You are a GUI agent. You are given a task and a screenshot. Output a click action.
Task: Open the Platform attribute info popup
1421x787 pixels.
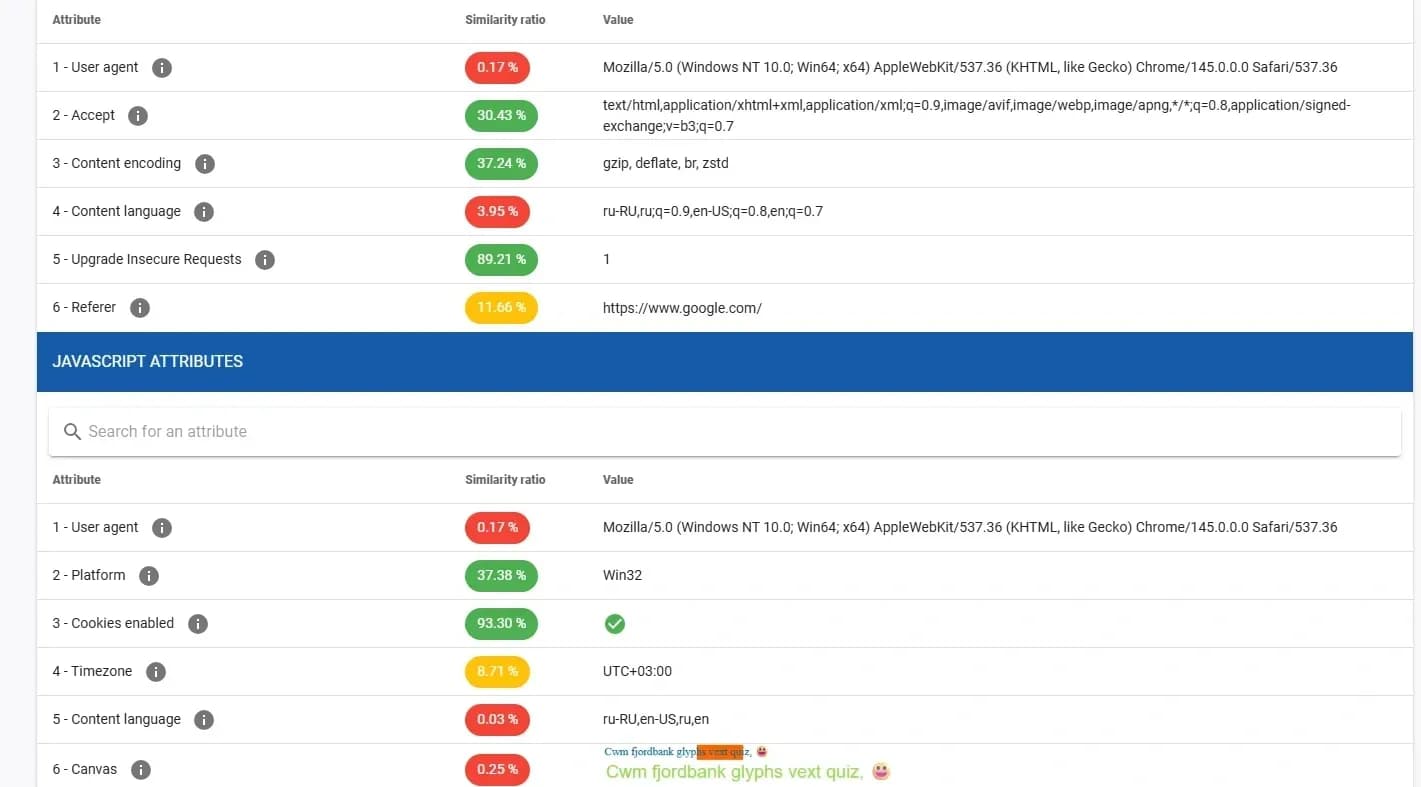tap(149, 575)
